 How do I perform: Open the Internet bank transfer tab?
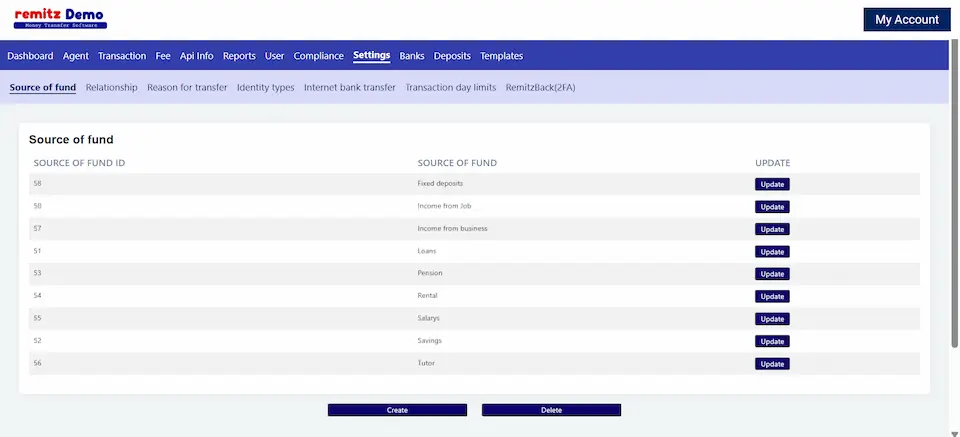pos(350,87)
